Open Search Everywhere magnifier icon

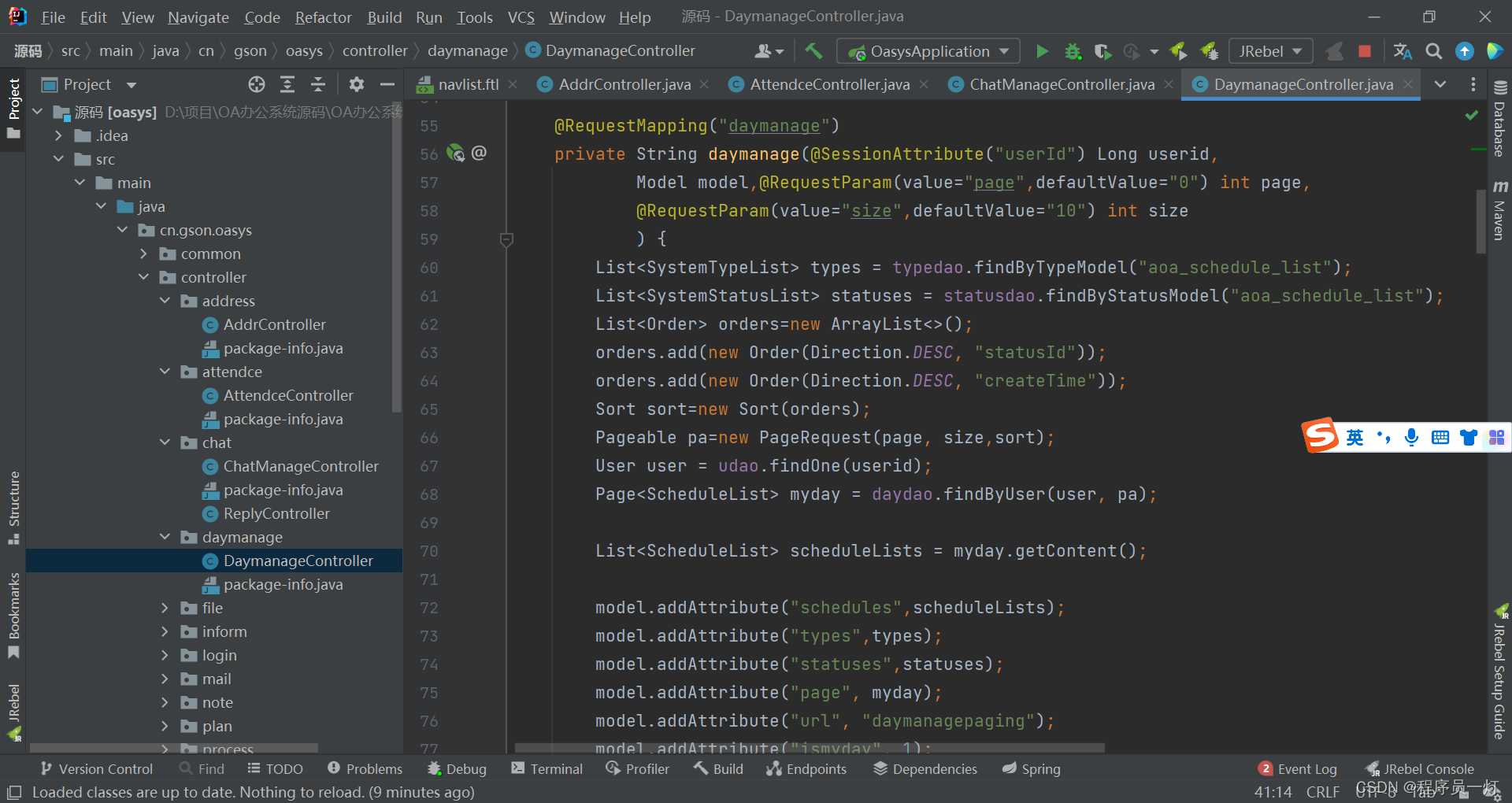1434,51
